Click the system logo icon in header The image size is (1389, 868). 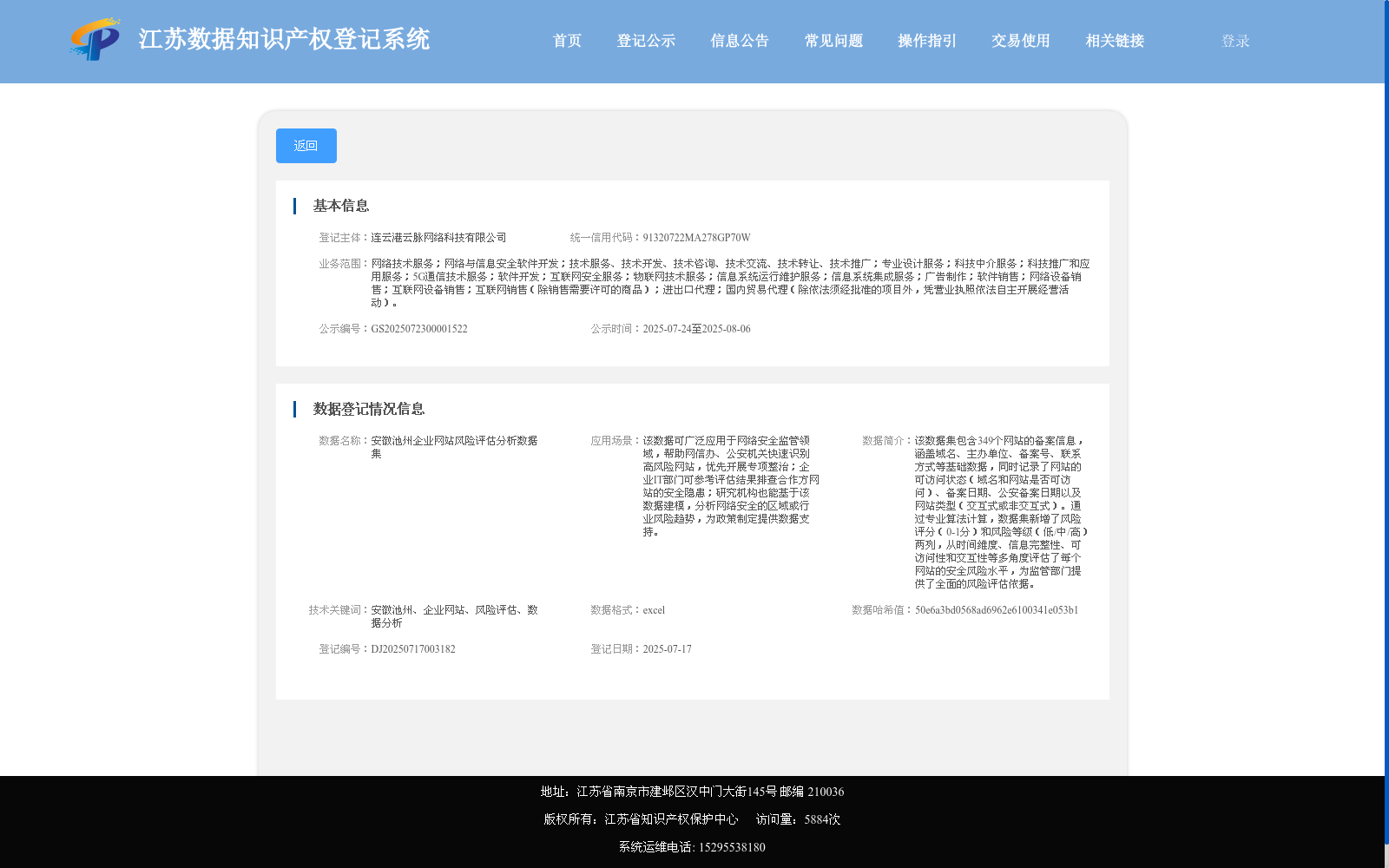pyautogui.click(x=95, y=40)
